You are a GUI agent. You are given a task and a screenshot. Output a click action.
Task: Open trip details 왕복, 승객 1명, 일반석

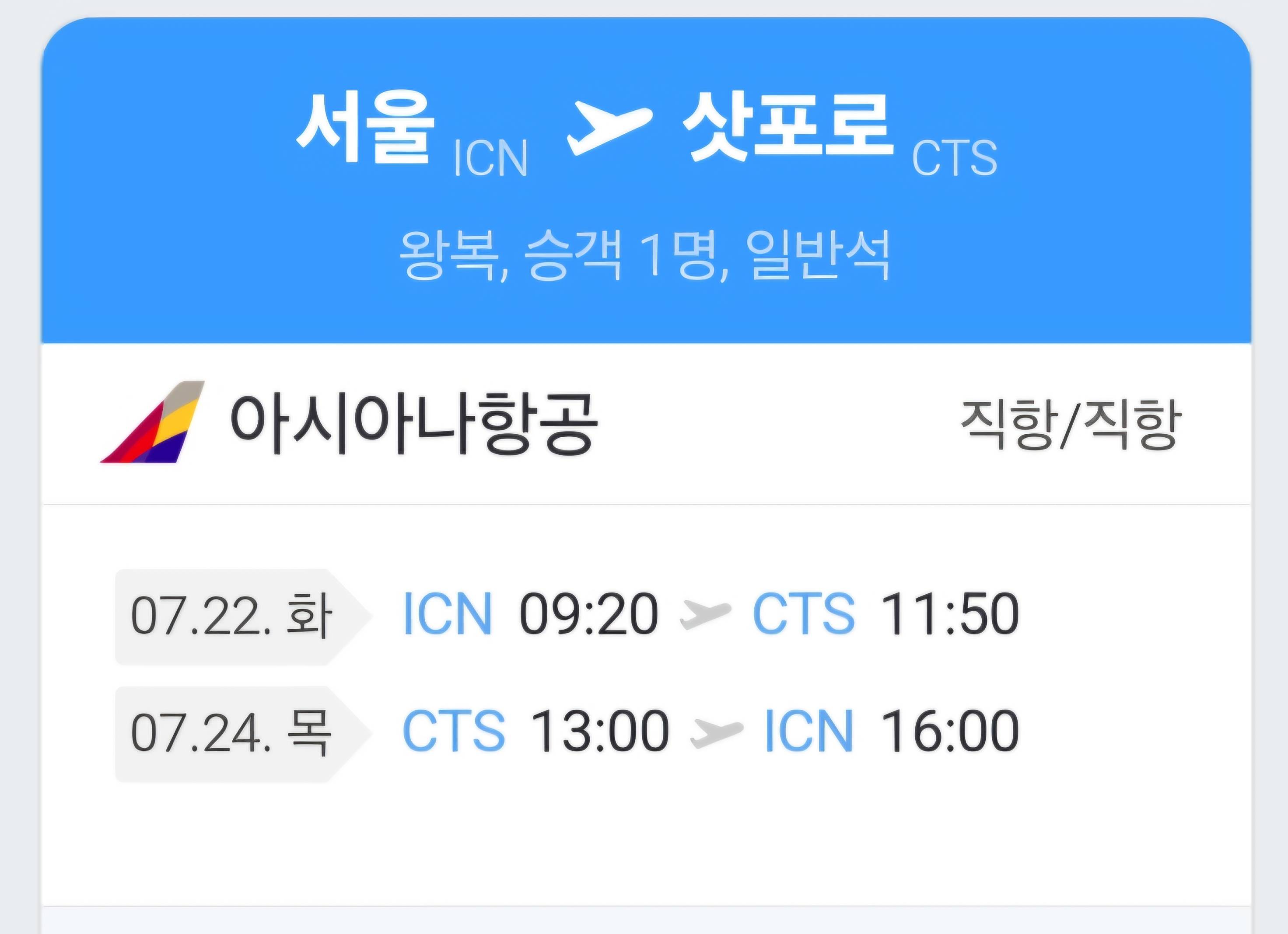coord(644,255)
